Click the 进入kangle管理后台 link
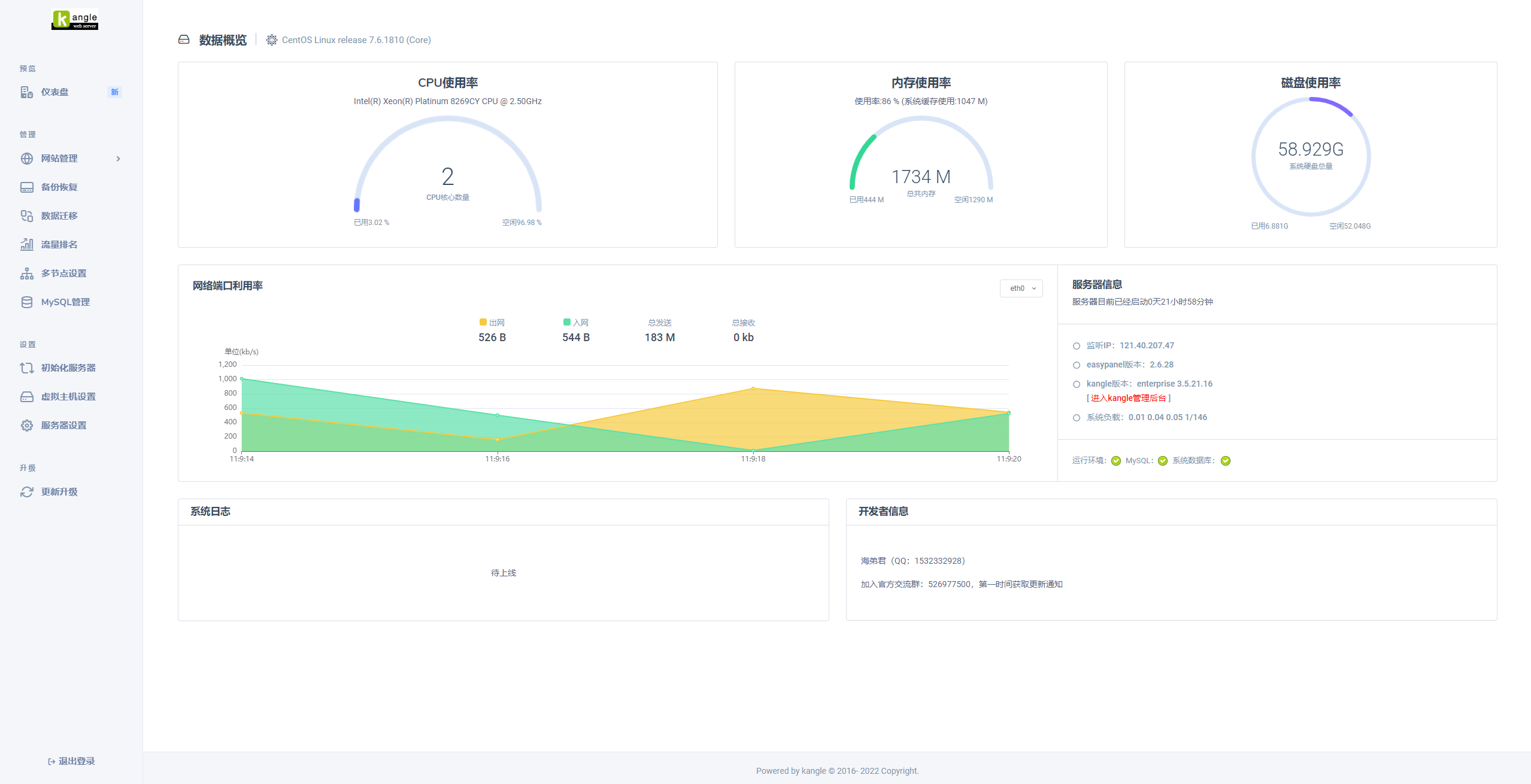Image resolution: width=1531 pixels, height=784 pixels. tap(1128, 399)
